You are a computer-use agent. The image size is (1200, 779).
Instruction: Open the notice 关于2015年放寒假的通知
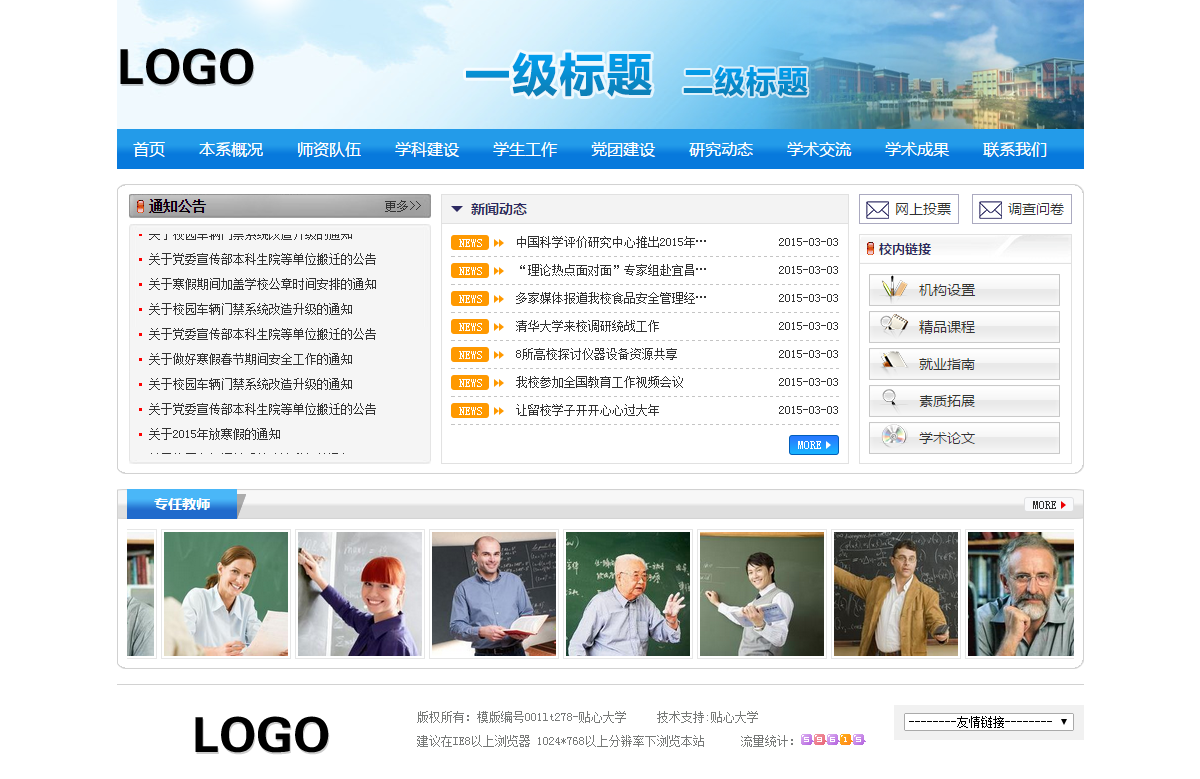pos(214,434)
